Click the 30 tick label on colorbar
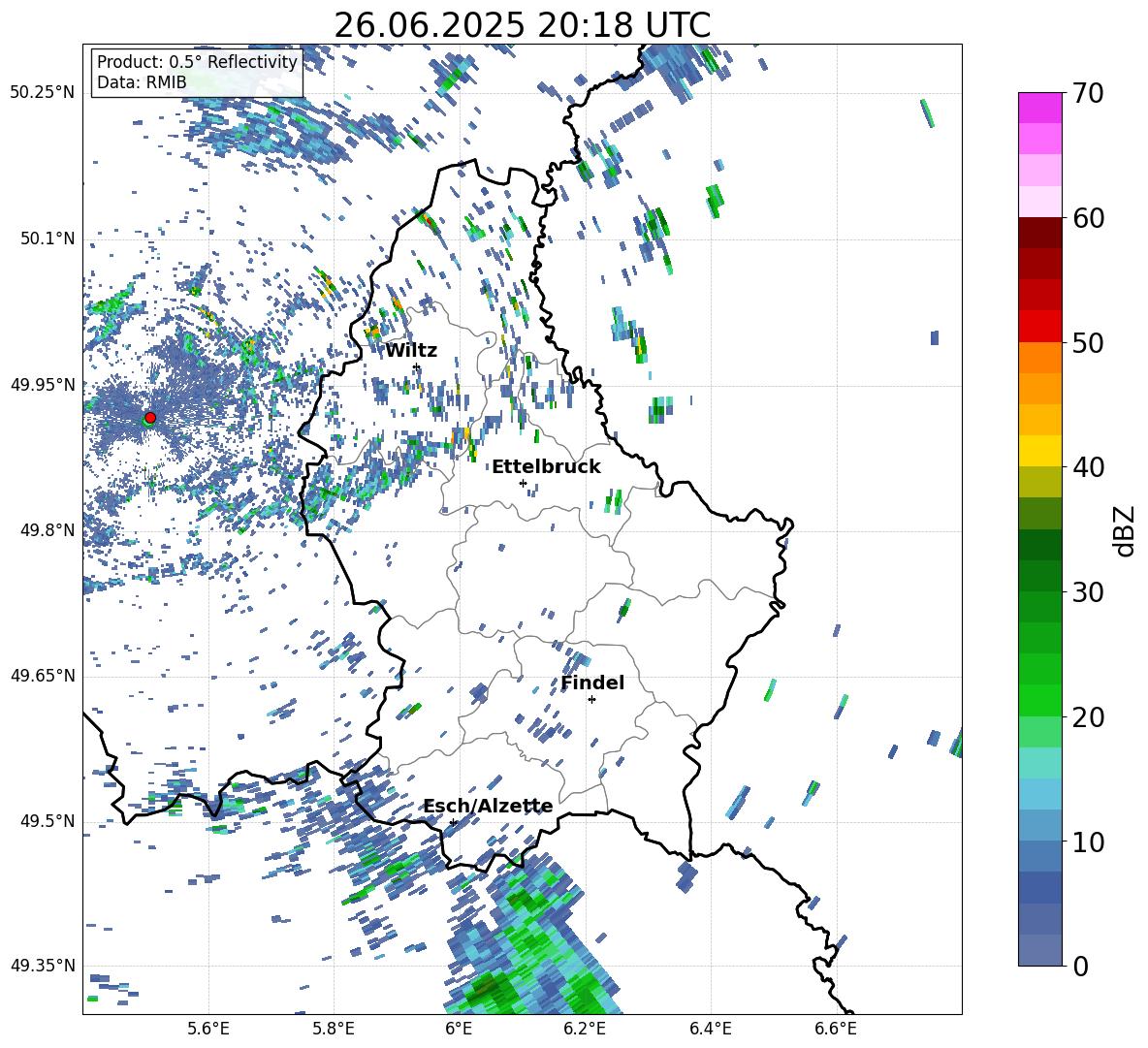The height and width of the screenshot is (1048, 1148). pyautogui.click(x=1089, y=592)
